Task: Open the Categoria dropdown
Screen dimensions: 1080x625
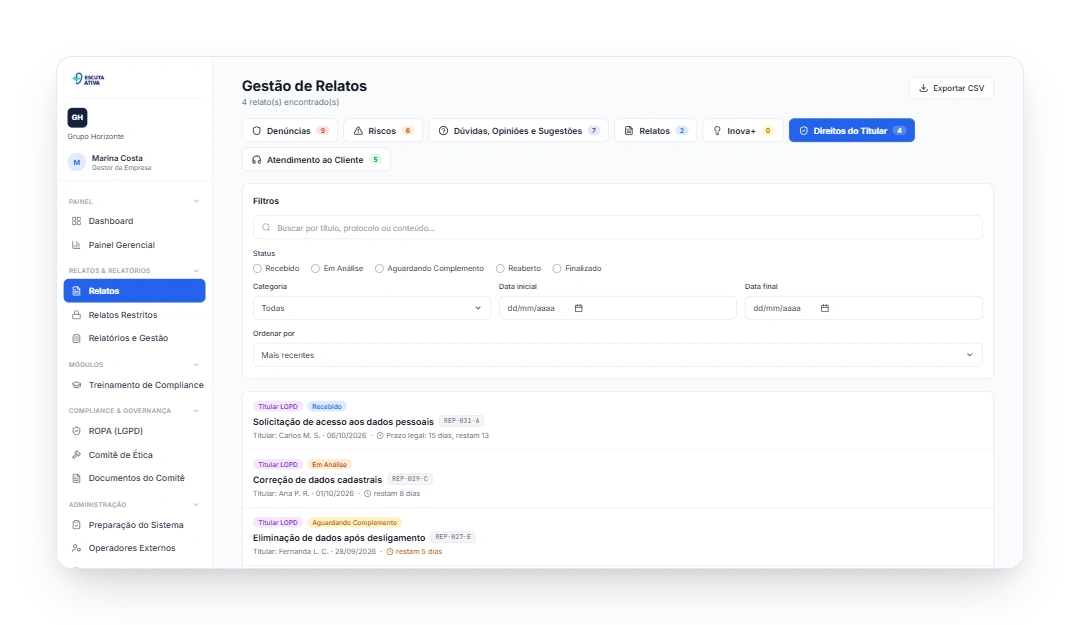Action: (371, 308)
